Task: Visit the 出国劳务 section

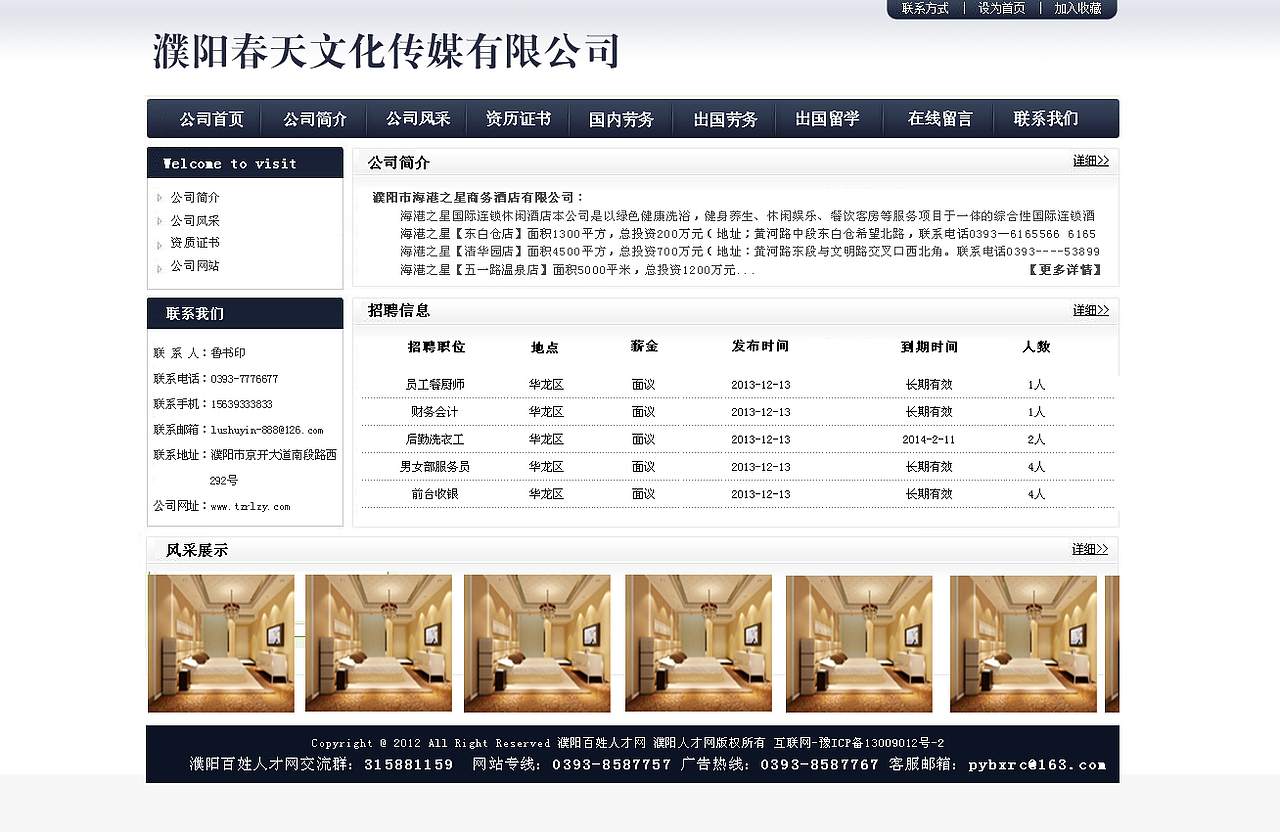Action: pyautogui.click(x=726, y=118)
